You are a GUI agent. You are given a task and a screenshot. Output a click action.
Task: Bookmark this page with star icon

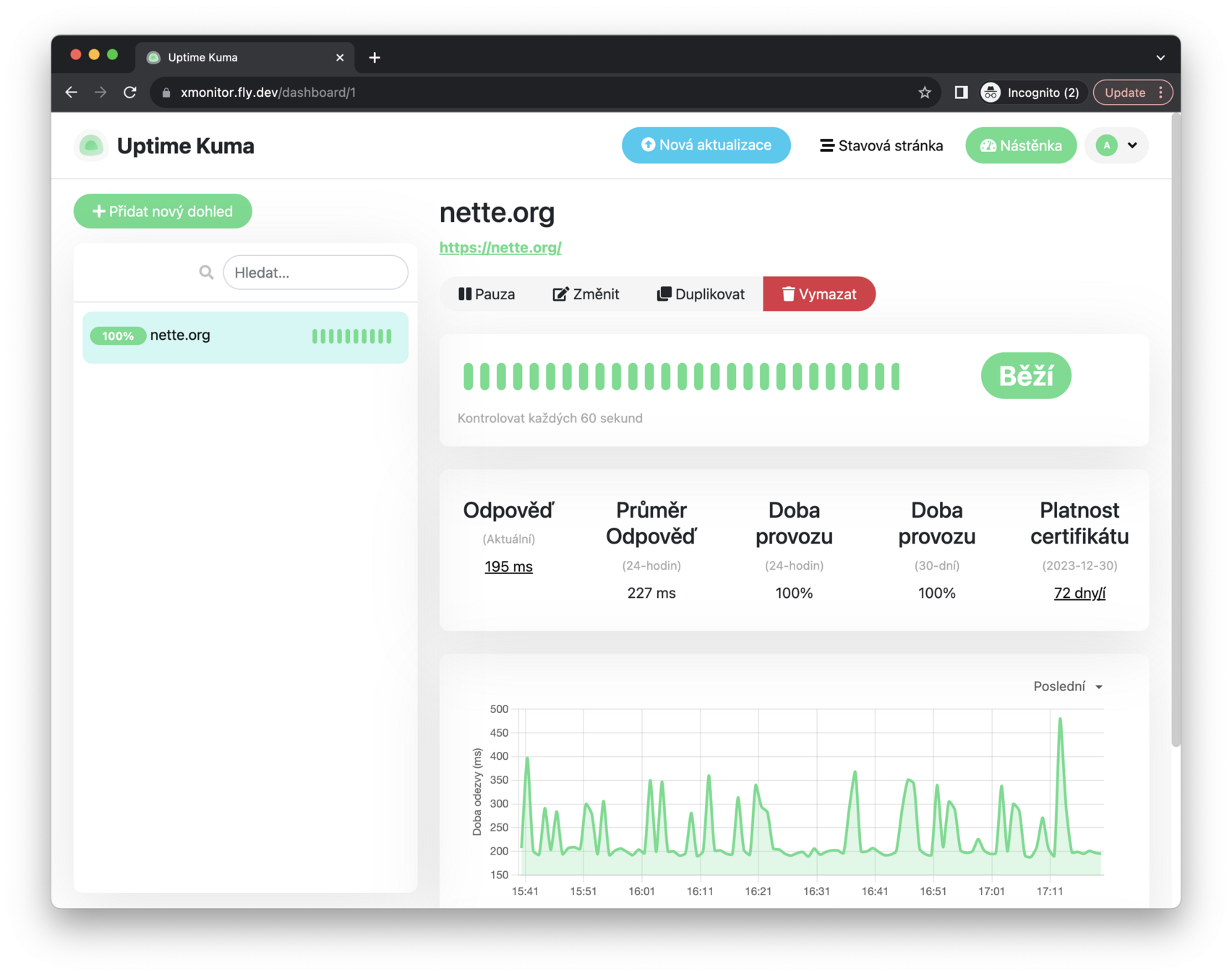(924, 93)
